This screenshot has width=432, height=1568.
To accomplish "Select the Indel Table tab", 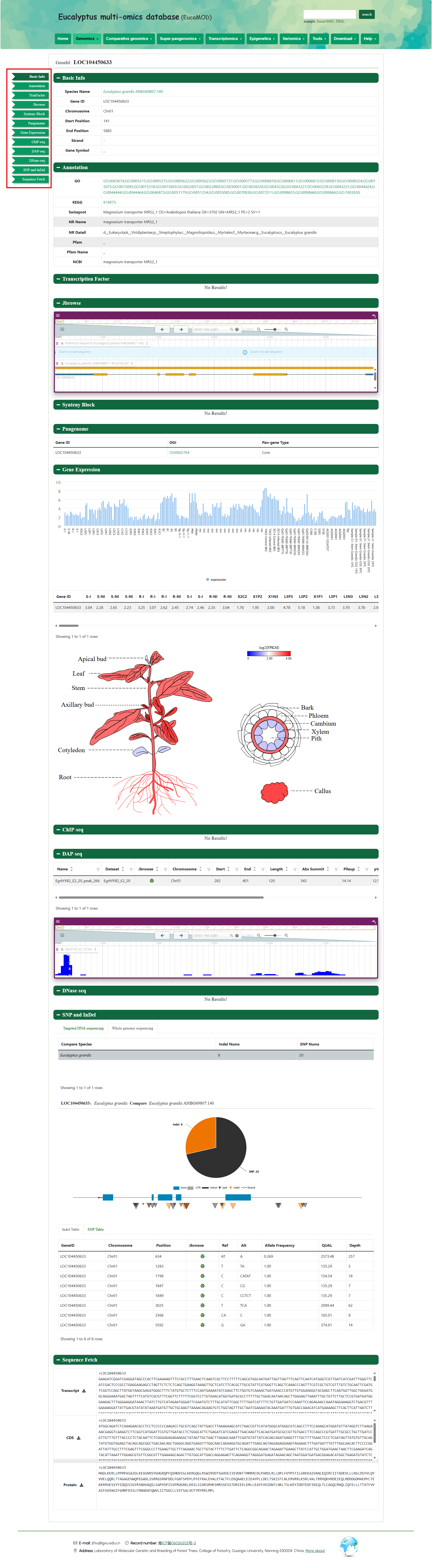I will (x=71, y=1229).
